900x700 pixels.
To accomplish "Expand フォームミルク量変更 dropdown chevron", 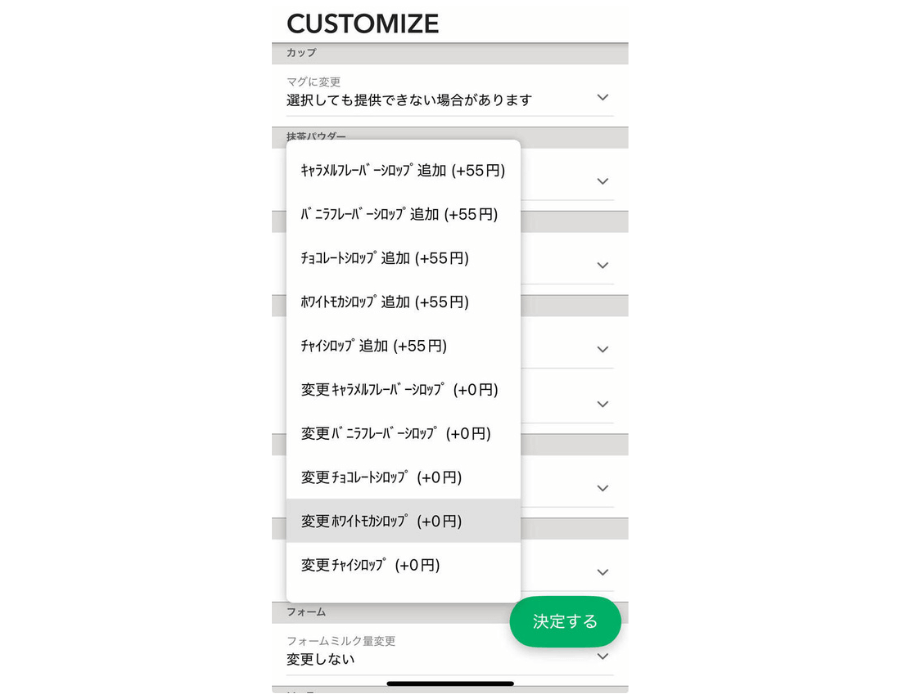I will click(x=602, y=656).
